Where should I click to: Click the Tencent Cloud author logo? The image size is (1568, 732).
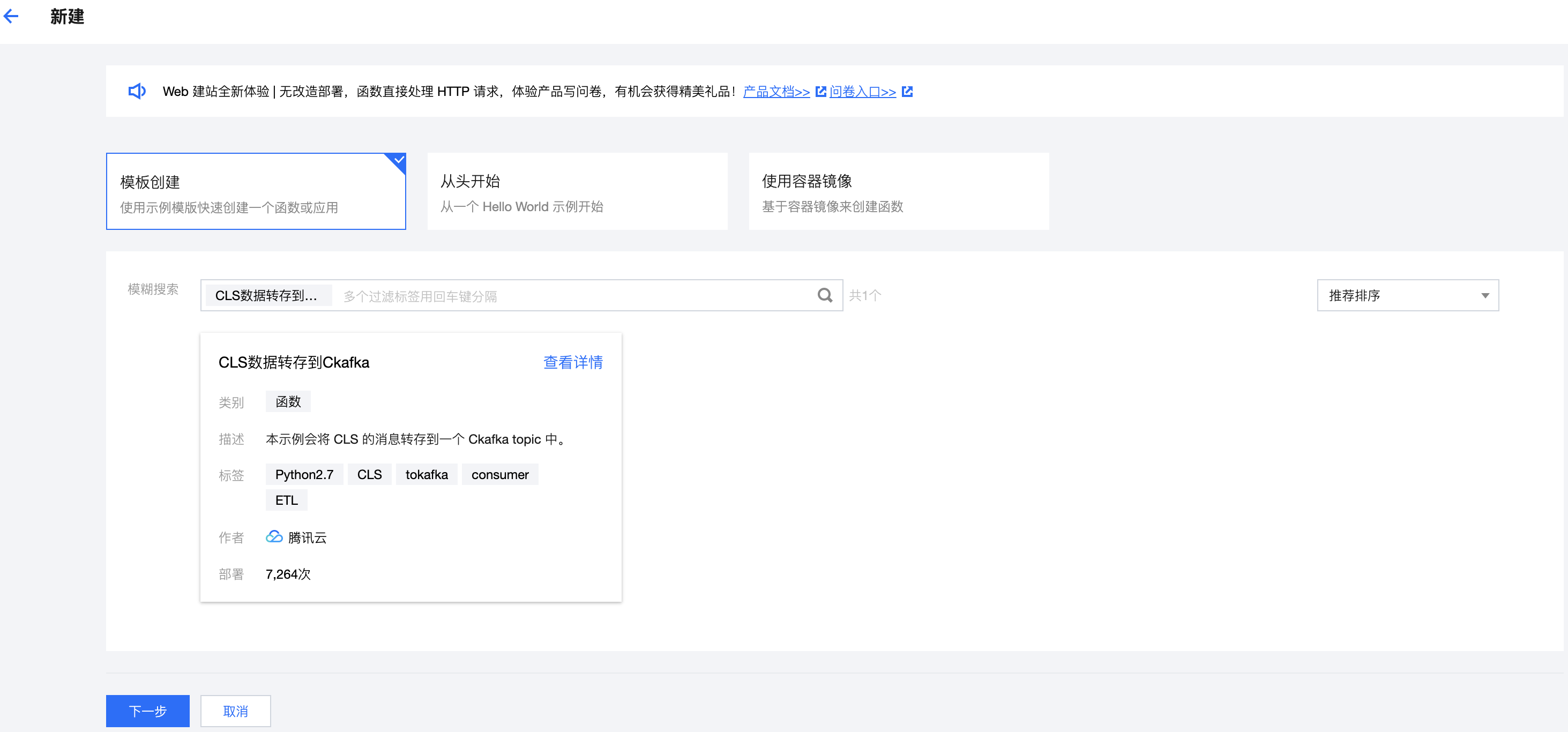[x=274, y=537]
